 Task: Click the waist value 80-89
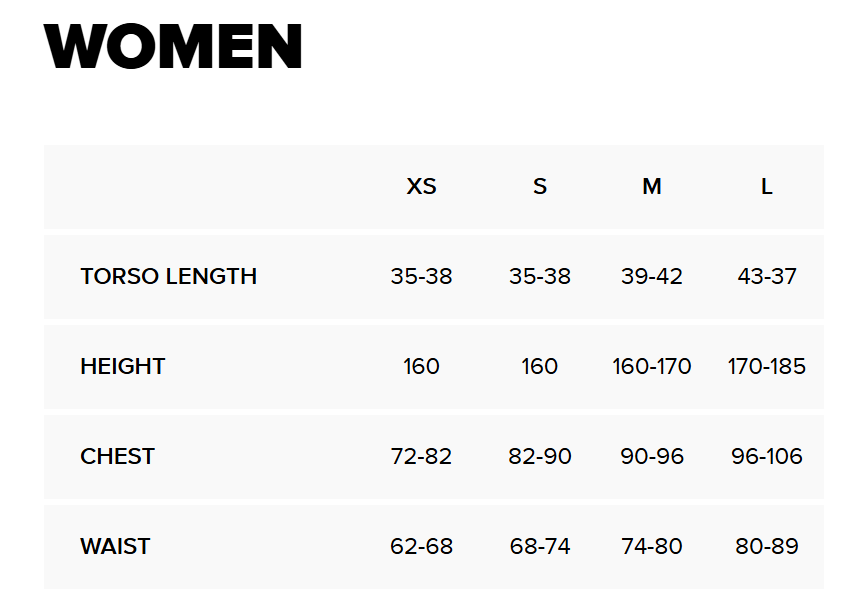[x=767, y=547]
